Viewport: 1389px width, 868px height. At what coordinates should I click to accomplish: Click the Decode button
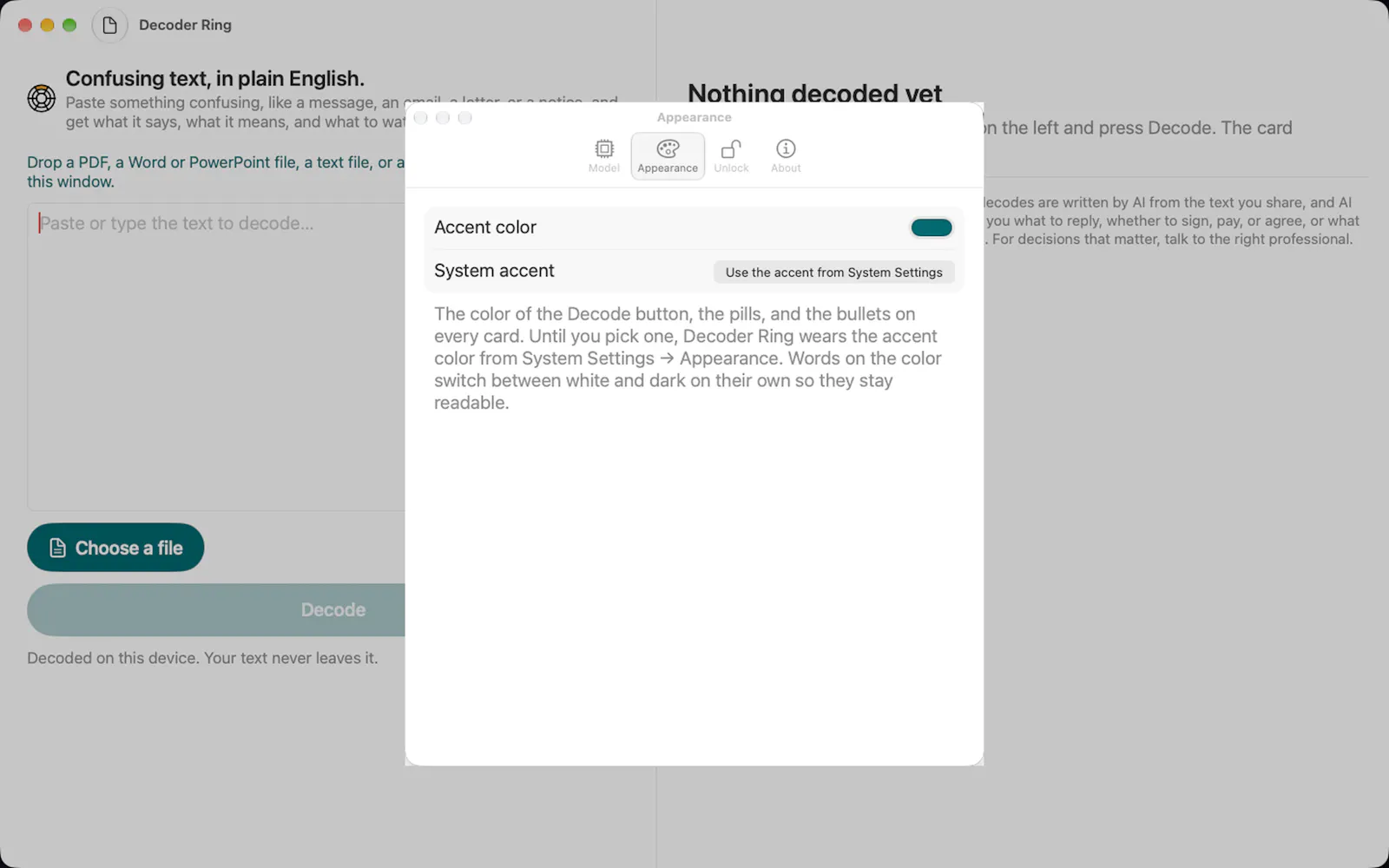[x=217, y=609]
